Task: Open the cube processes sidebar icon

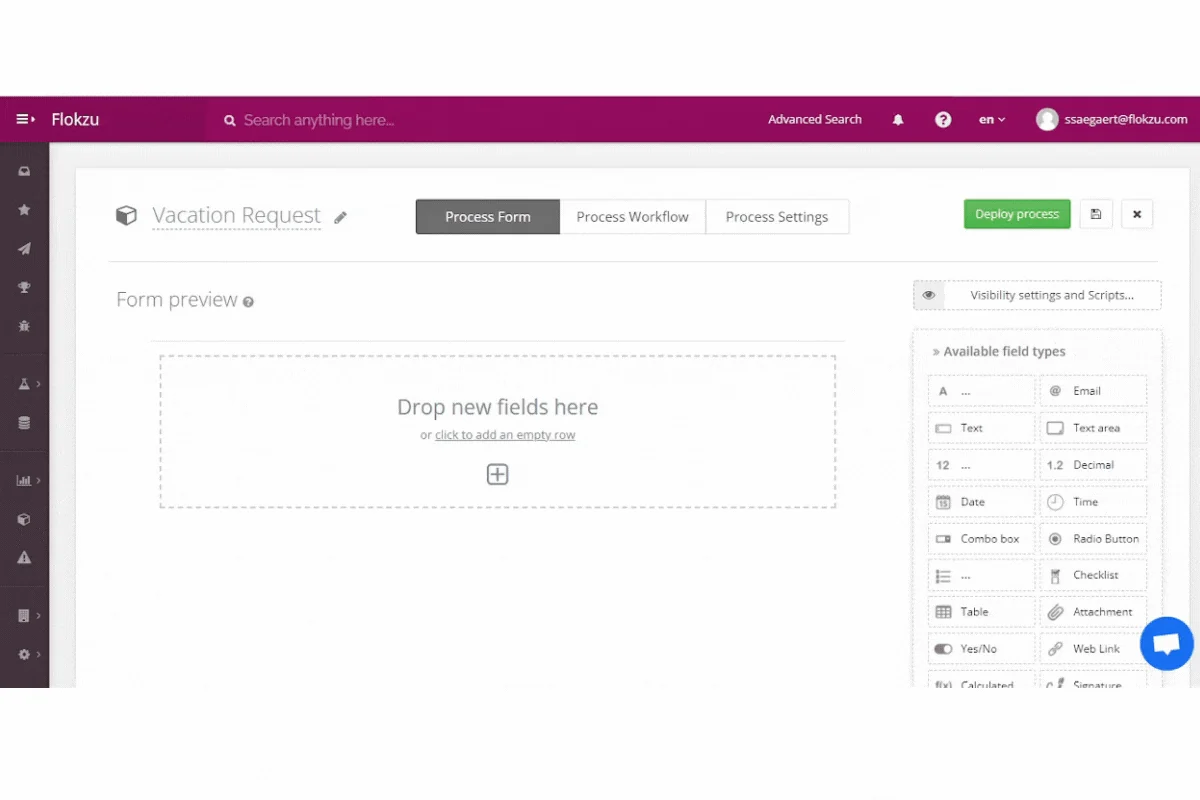Action: tap(24, 520)
